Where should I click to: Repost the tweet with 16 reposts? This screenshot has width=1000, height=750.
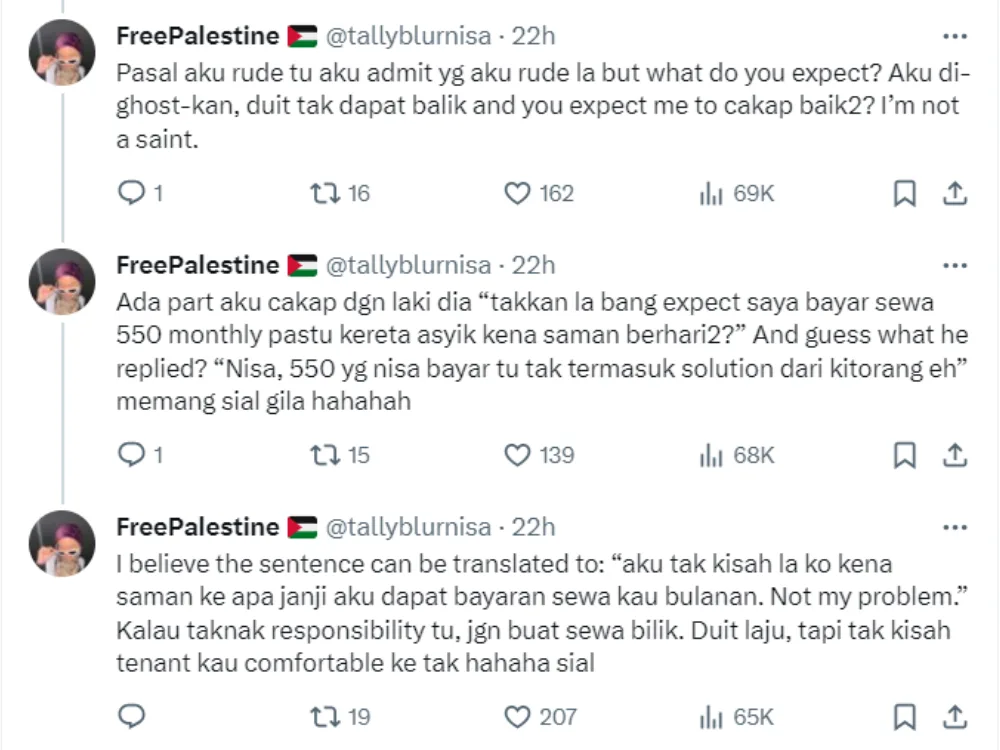[325, 193]
